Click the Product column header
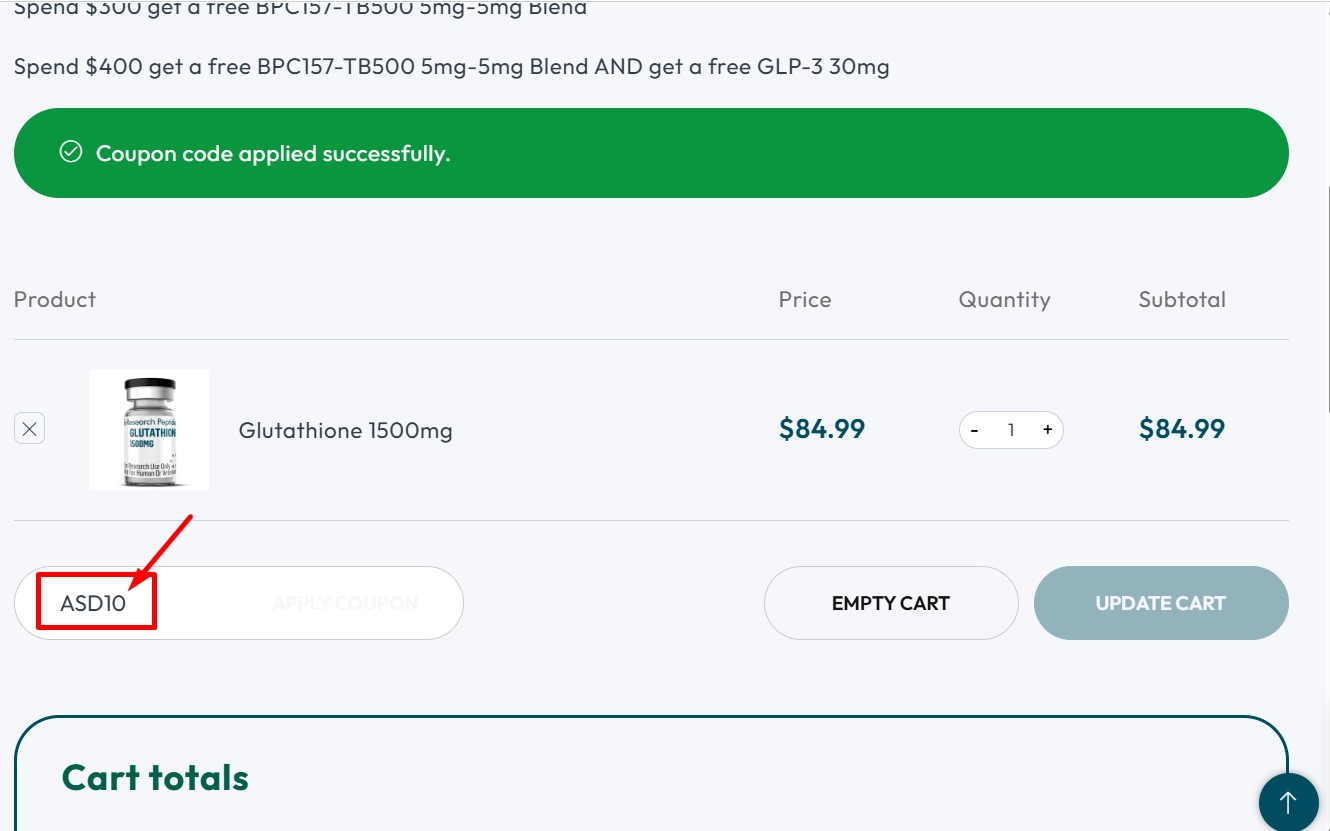The image size is (1330, 831). tap(54, 298)
